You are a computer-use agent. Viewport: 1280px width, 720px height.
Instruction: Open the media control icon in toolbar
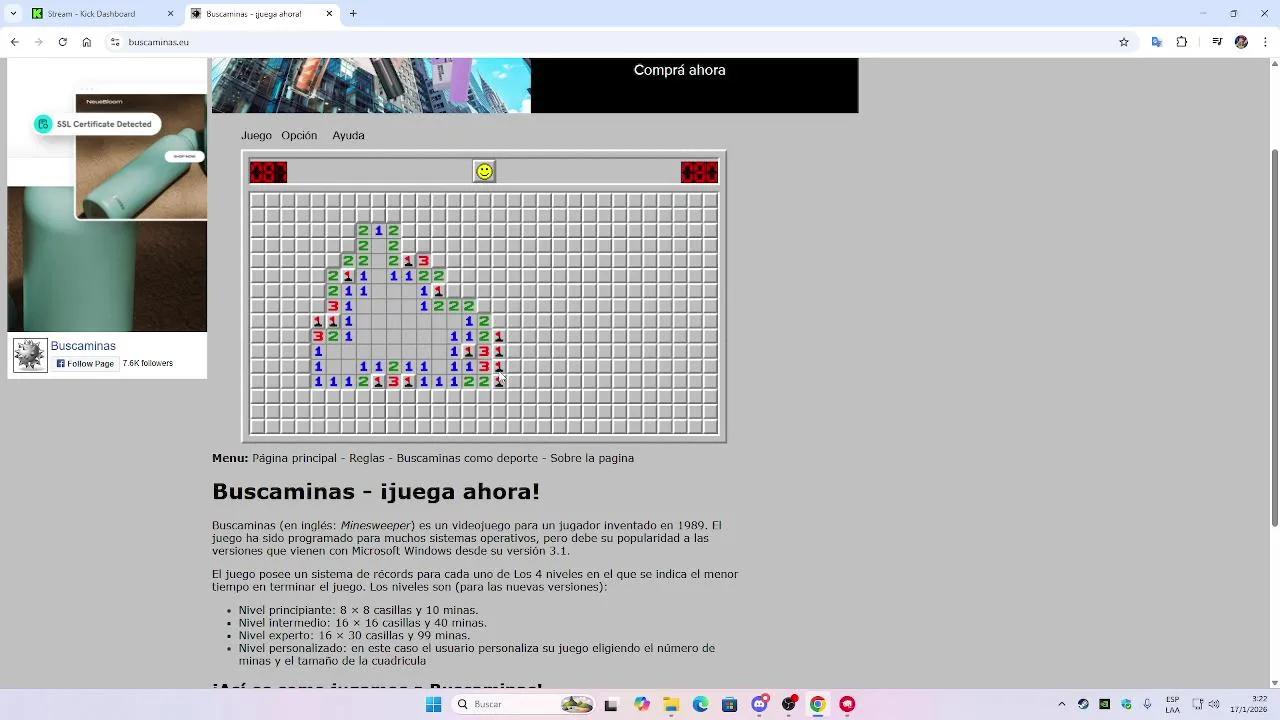click(1217, 42)
